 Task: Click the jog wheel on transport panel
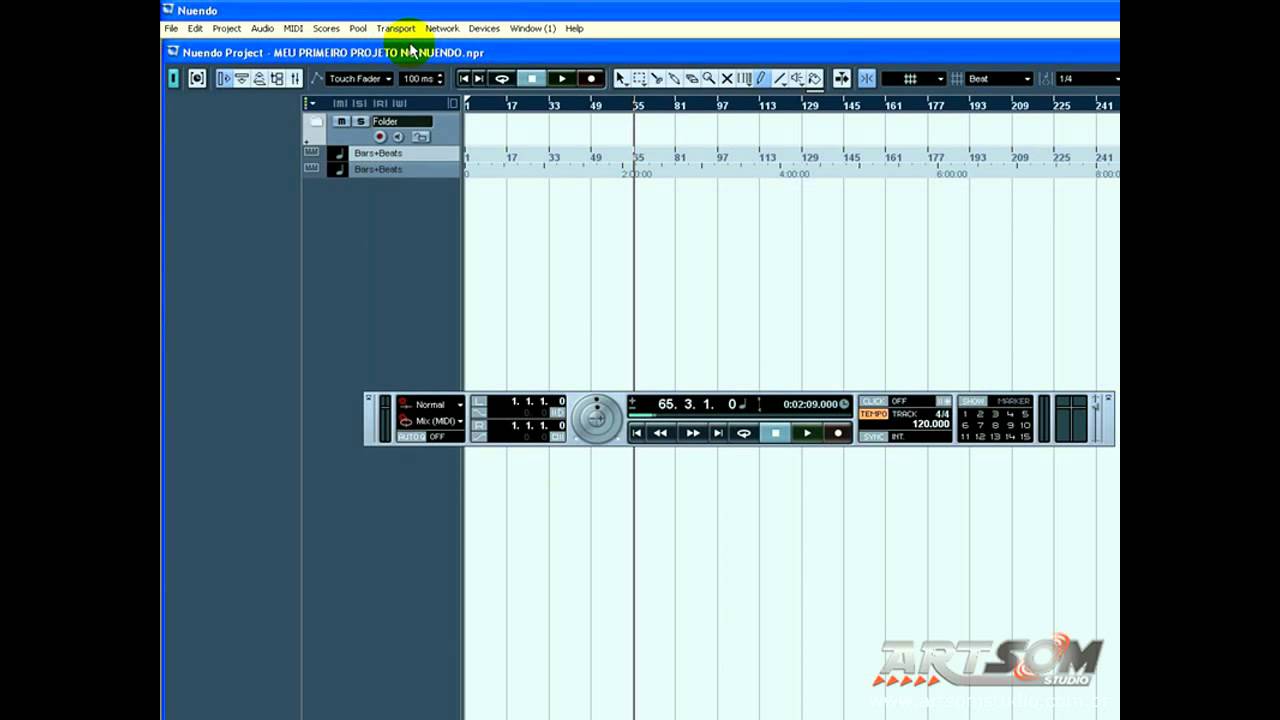click(597, 419)
